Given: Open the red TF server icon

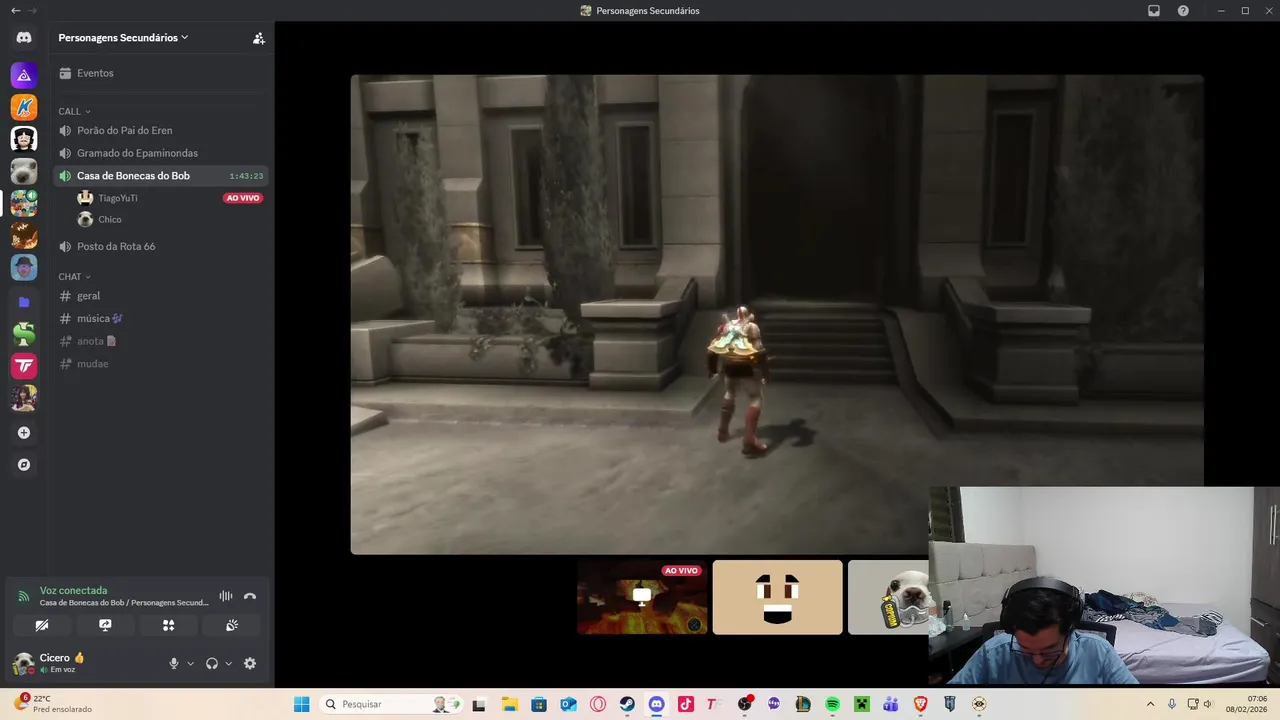Looking at the screenshot, I should 24,366.
